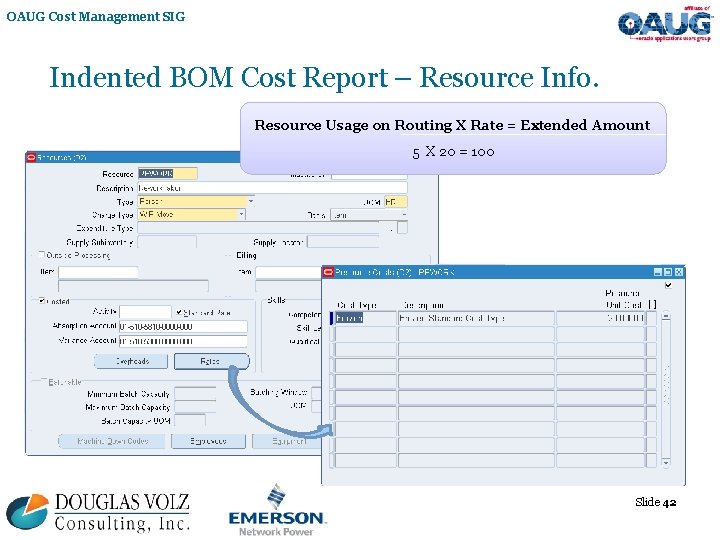The width and height of the screenshot is (720, 540).
Task: Select the Frozen cost type cell
Action: click(x=365, y=318)
